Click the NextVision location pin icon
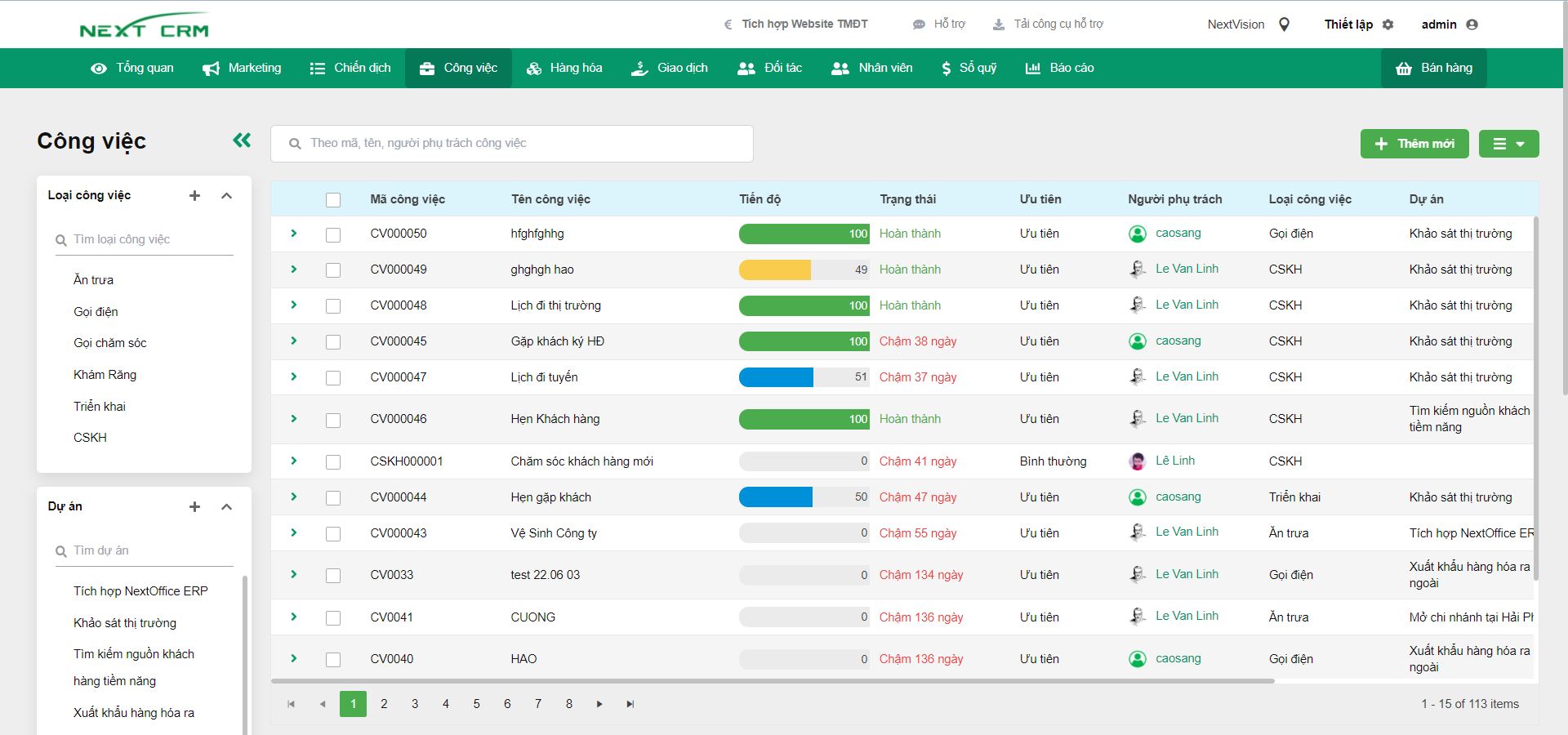Viewport: 1568px width, 735px height. (x=1284, y=24)
